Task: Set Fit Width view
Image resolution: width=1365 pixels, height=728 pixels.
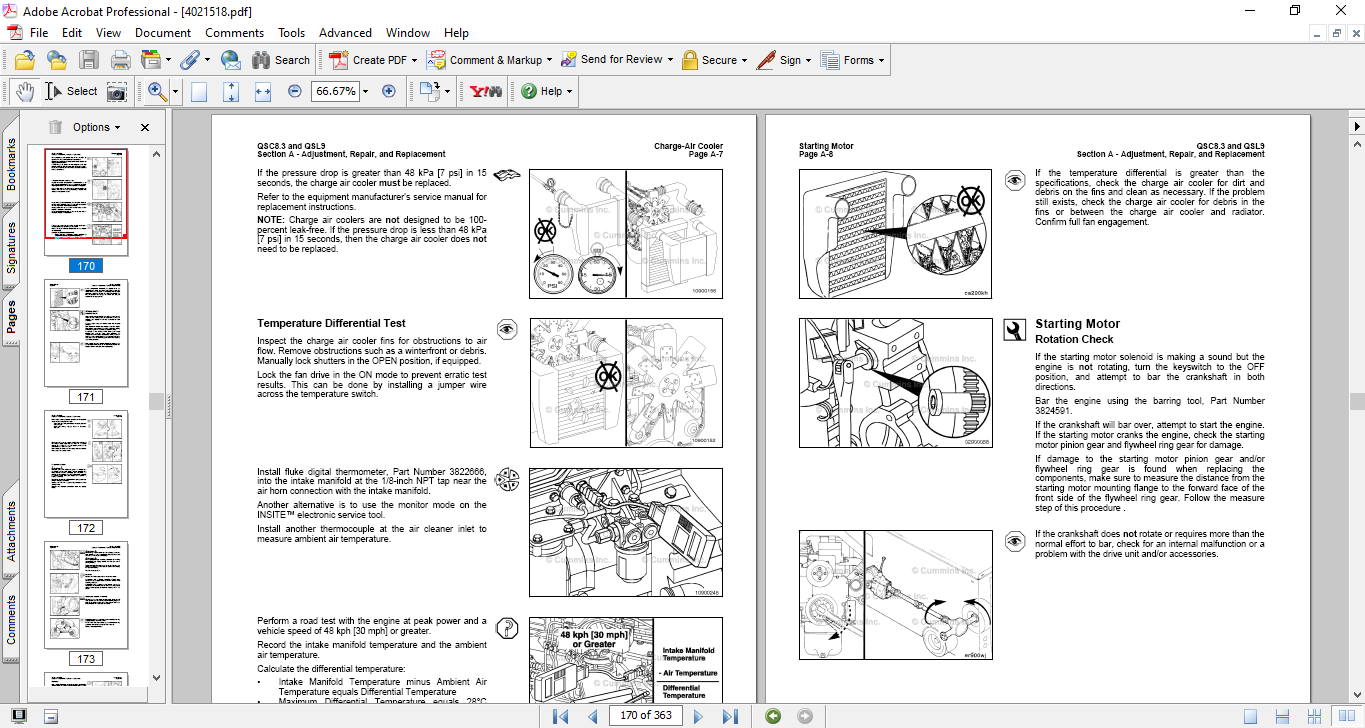Action: point(263,91)
